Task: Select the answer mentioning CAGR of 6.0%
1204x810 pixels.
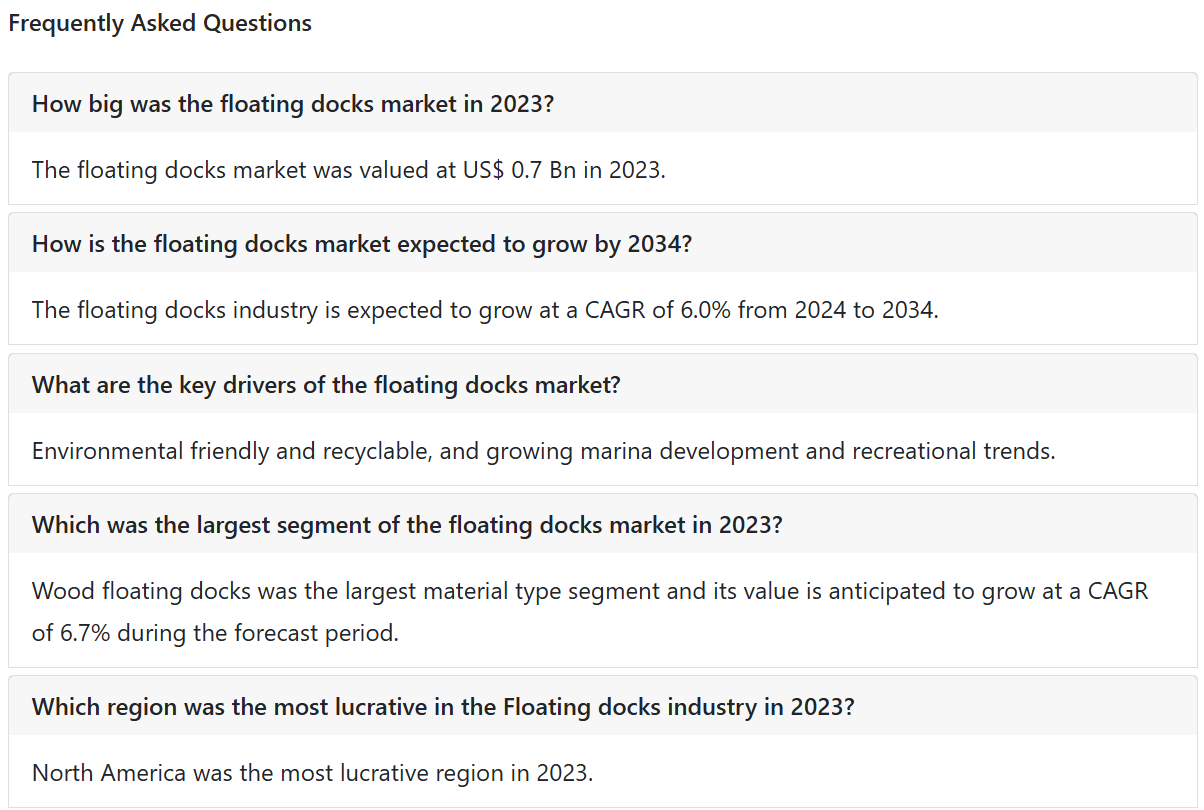Action: [486, 309]
